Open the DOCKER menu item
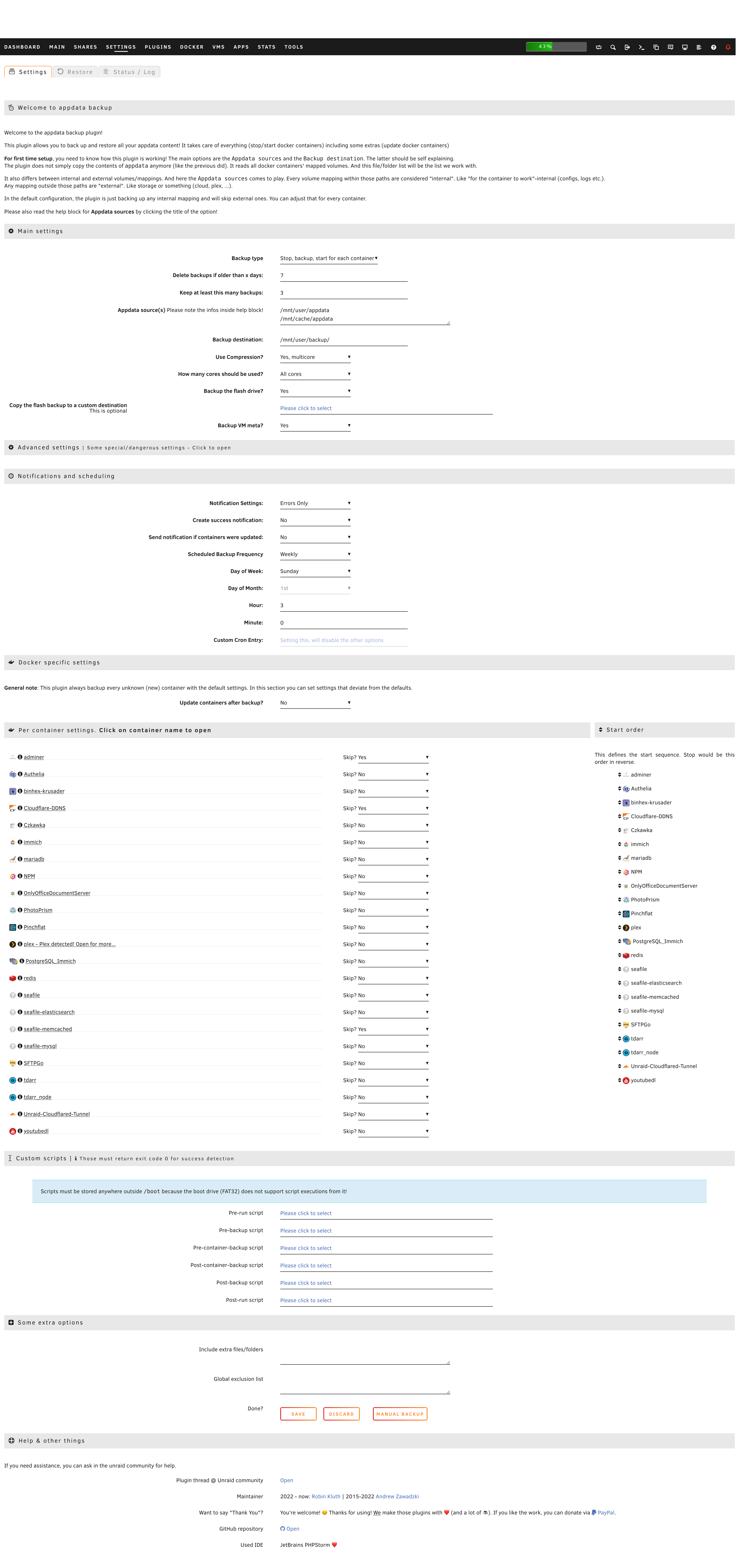This screenshot has width=739, height=1568. [191, 47]
